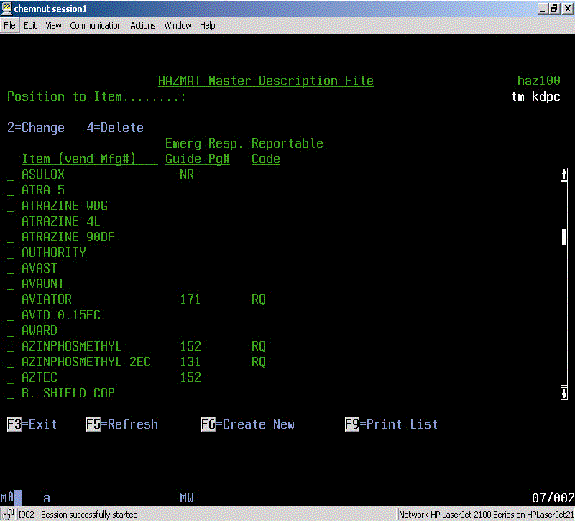Screen dimensions: 575x521
Task: Select option field beside ASULOX
Action: [x=10, y=175]
